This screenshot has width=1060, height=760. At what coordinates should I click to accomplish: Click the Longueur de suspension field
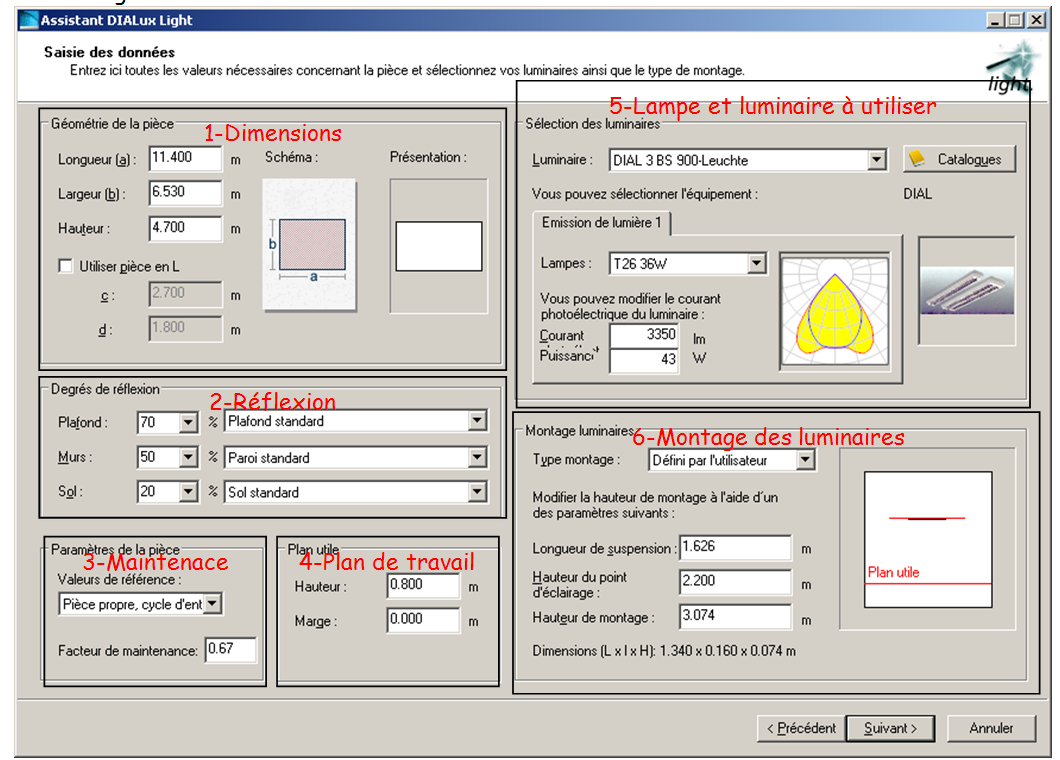click(735, 547)
